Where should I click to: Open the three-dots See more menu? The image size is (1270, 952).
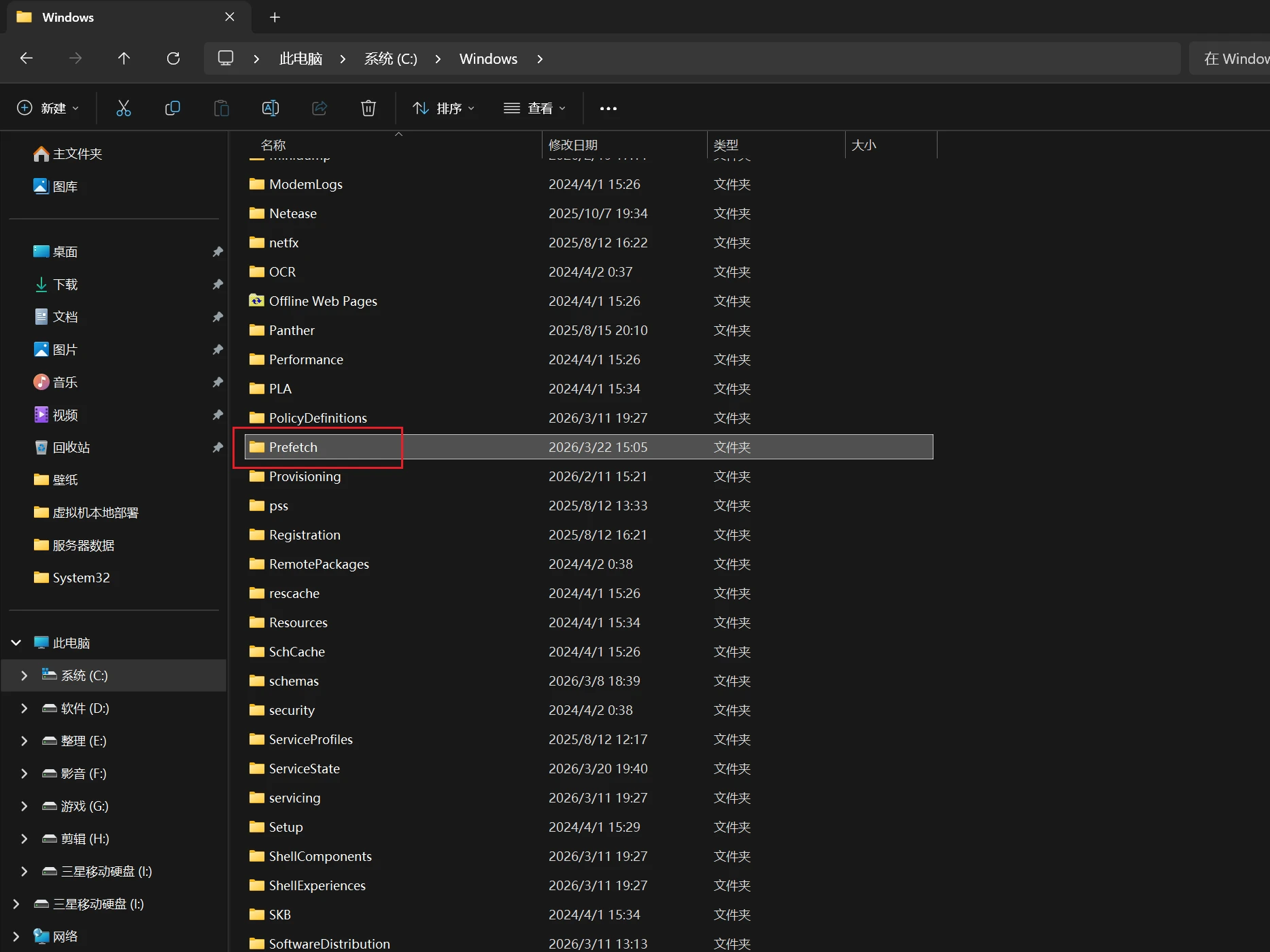point(608,108)
